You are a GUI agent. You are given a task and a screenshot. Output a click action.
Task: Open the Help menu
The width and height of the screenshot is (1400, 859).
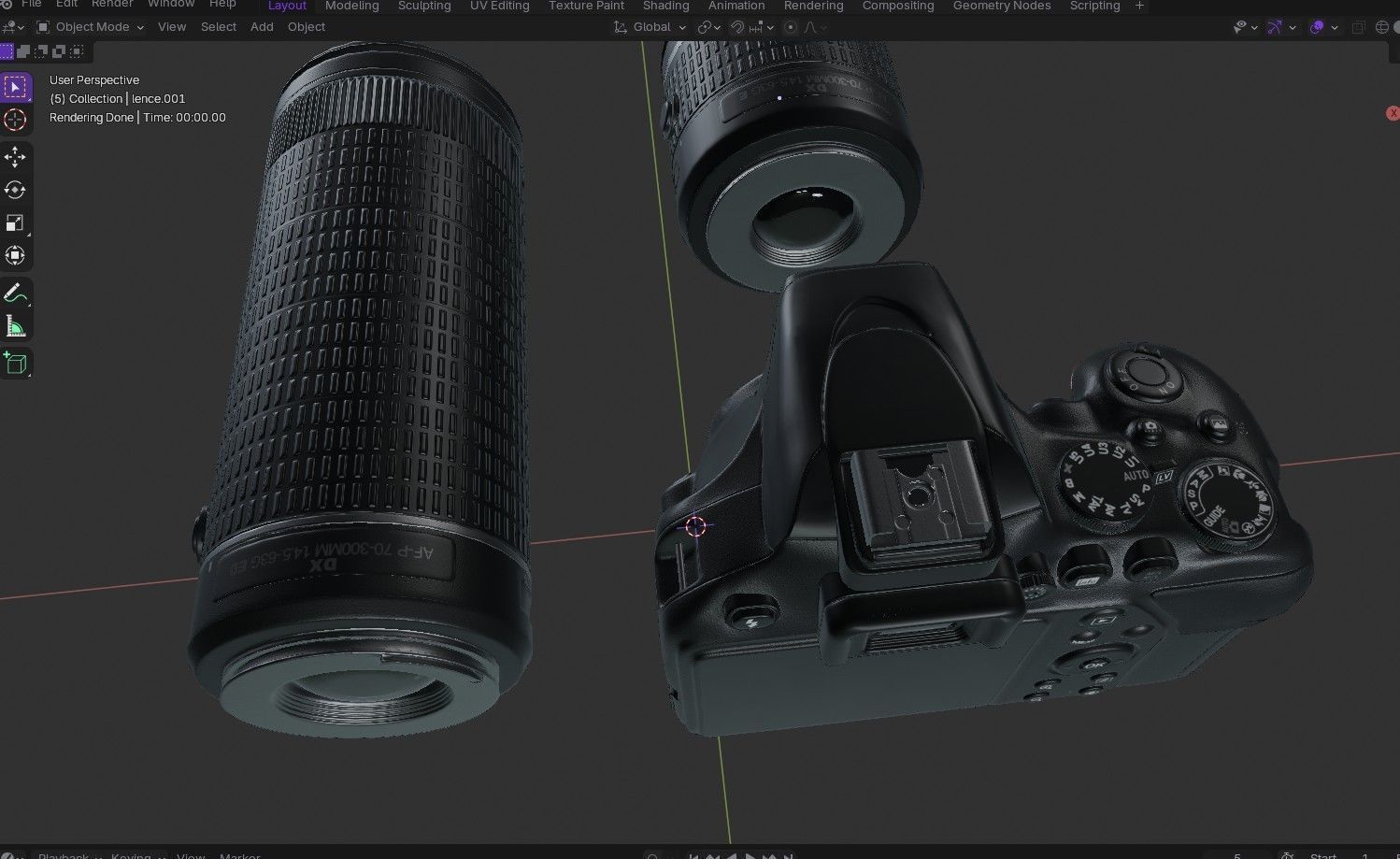click(x=222, y=5)
